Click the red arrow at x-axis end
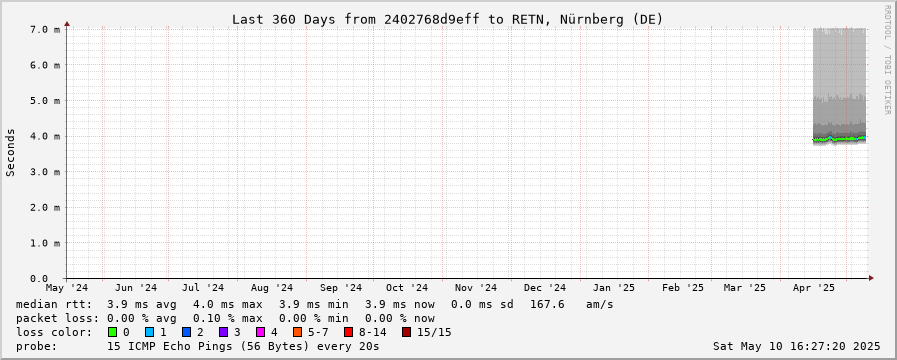The height and width of the screenshot is (360, 897). click(871, 278)
